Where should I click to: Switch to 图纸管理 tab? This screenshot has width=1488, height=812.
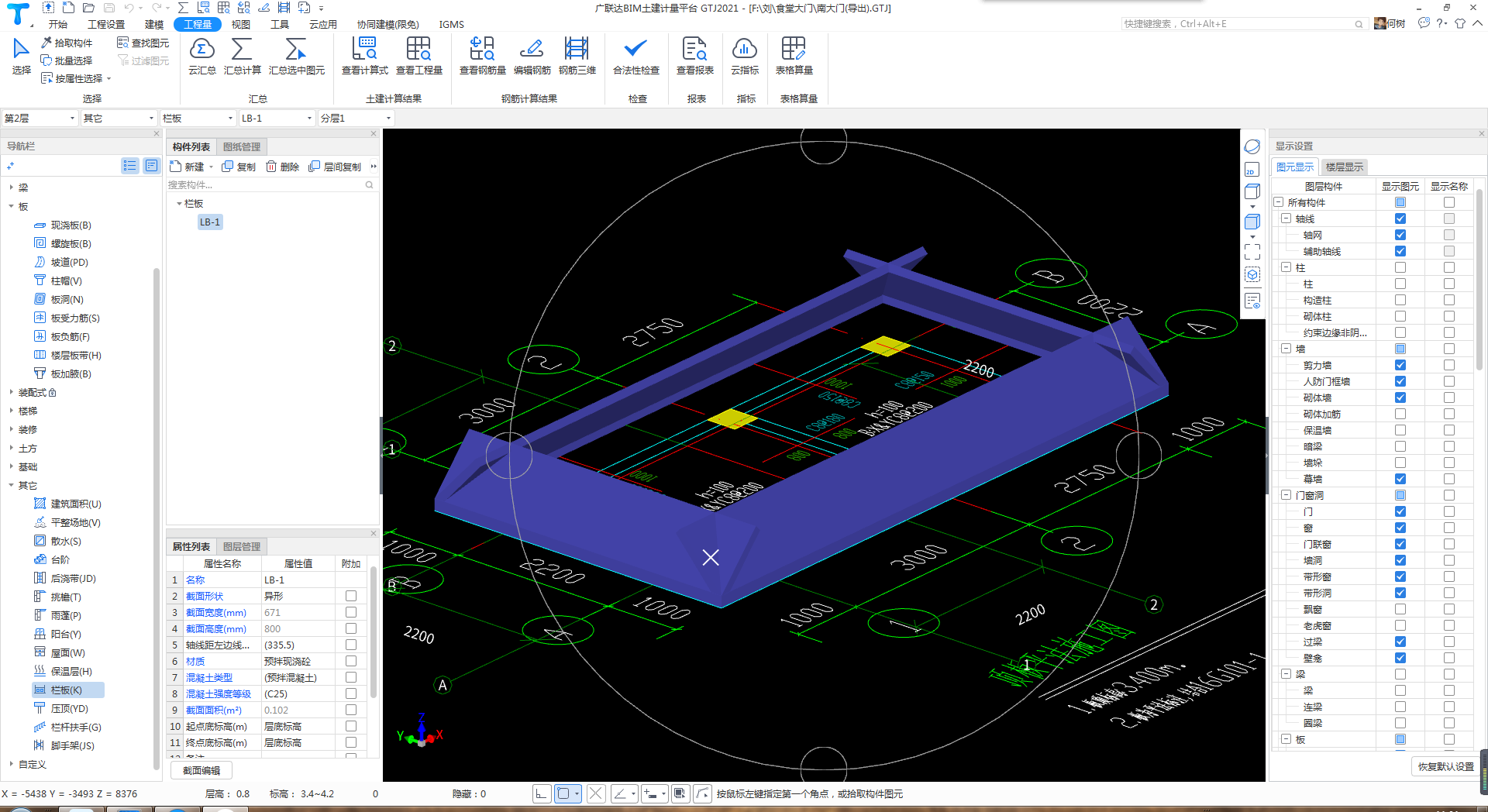point(242,146)
